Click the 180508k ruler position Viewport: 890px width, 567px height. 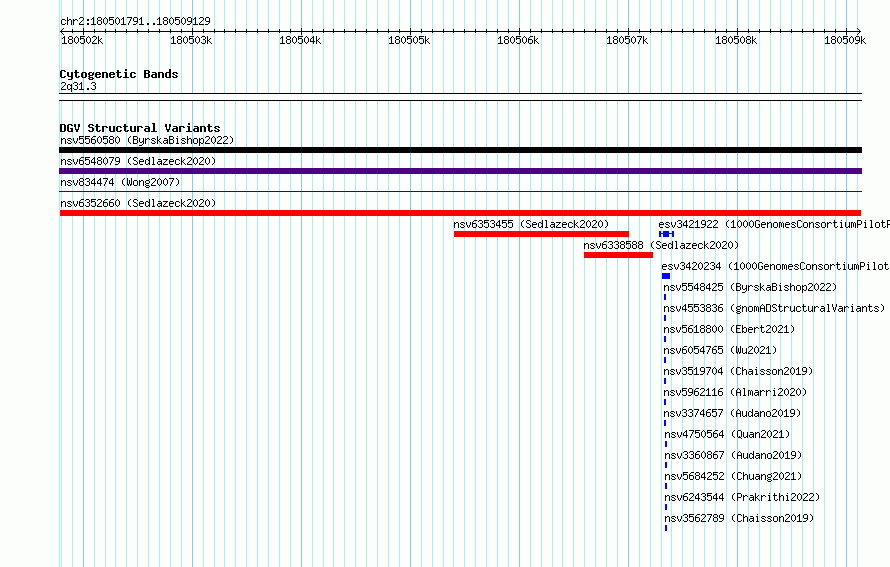(x=736, y=40)
